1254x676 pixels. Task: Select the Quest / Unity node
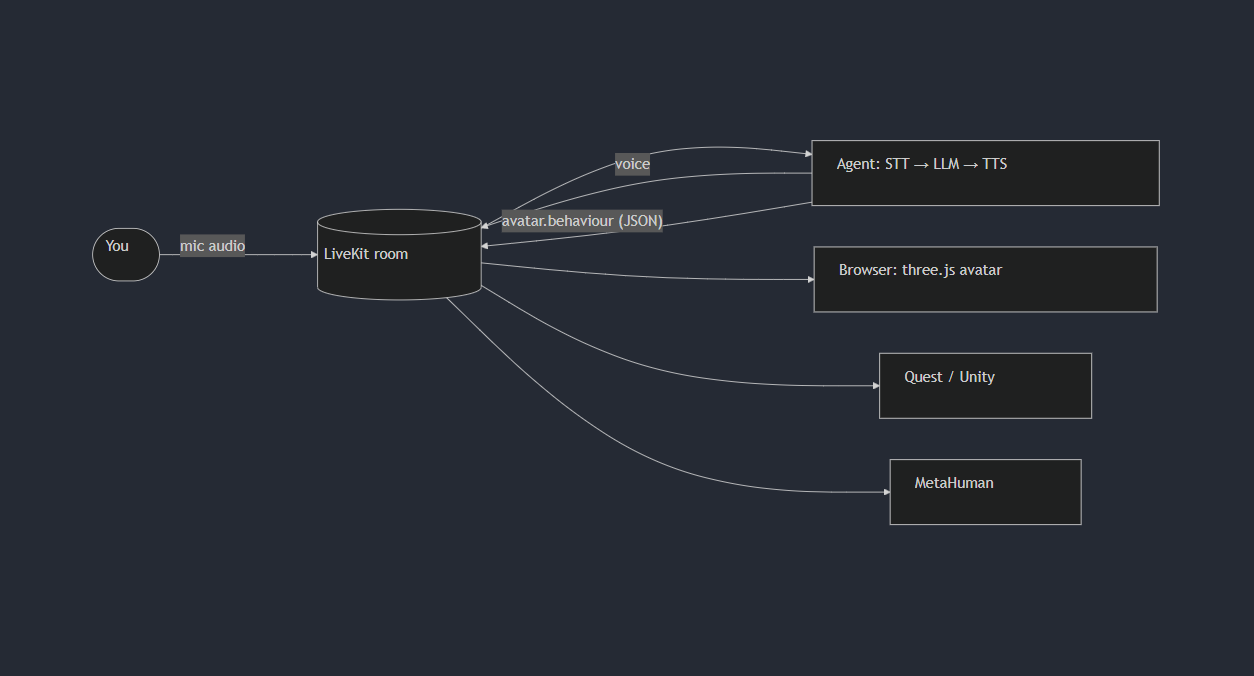(x=985, y=385)
